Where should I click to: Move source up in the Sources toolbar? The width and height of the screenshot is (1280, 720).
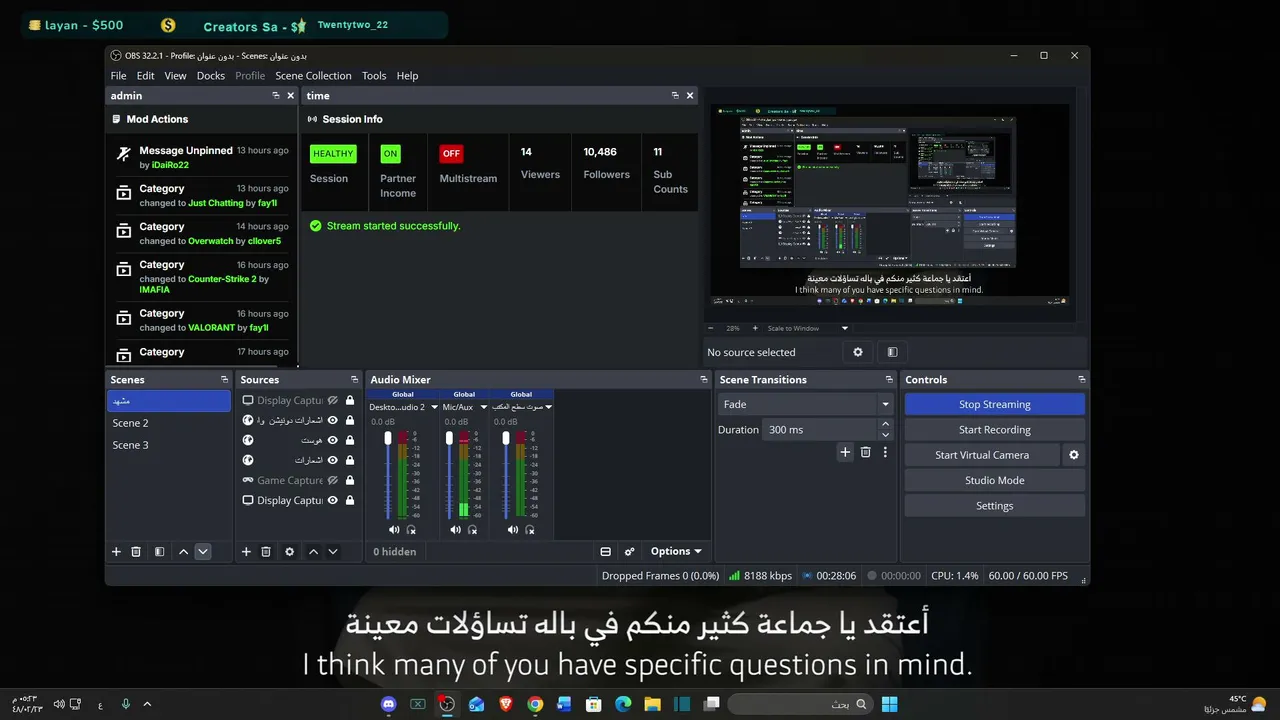tap(313, 552)
